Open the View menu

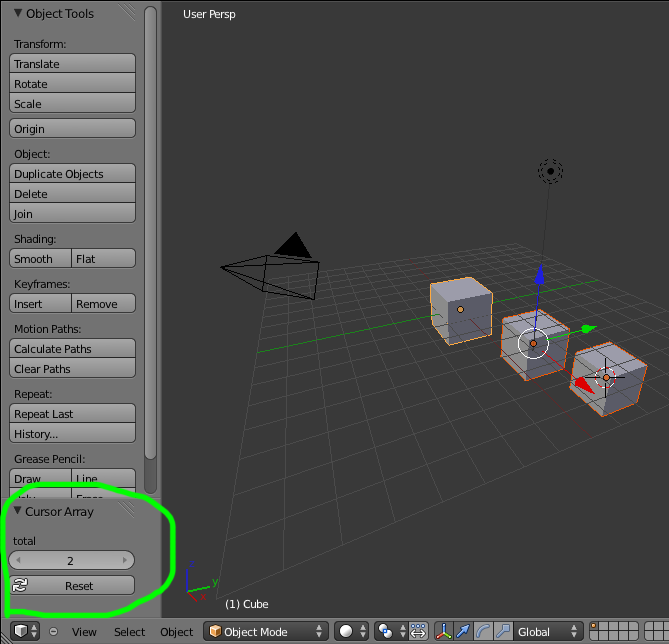pyautogui.click(x=84, y=632)
